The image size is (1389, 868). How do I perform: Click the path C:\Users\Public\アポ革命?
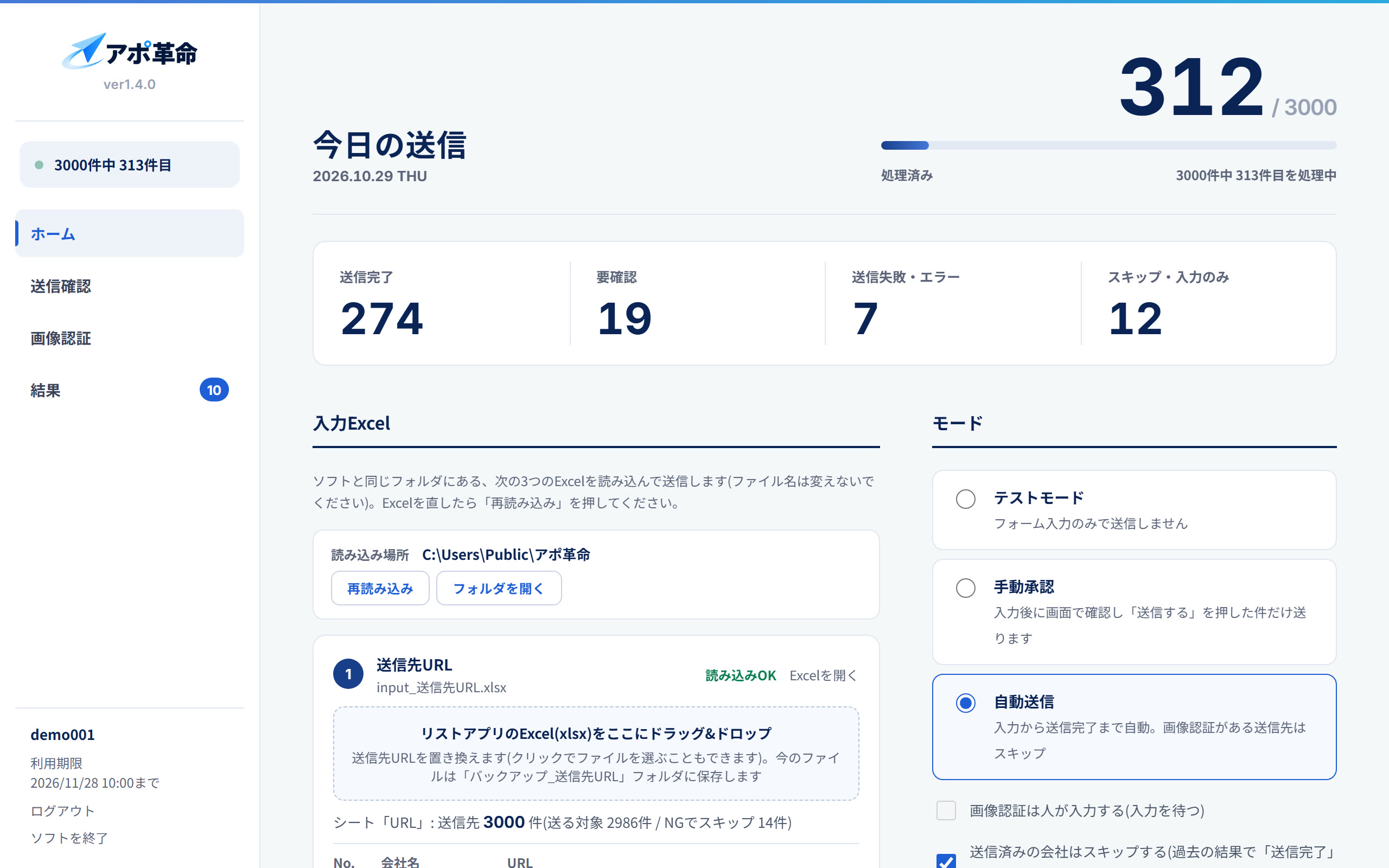pyautogui.click(x=506, y=554)
